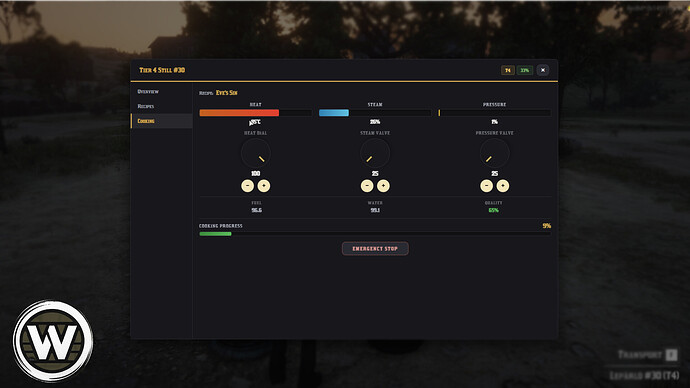Click the Steam Valve knob

click(375, 153)
